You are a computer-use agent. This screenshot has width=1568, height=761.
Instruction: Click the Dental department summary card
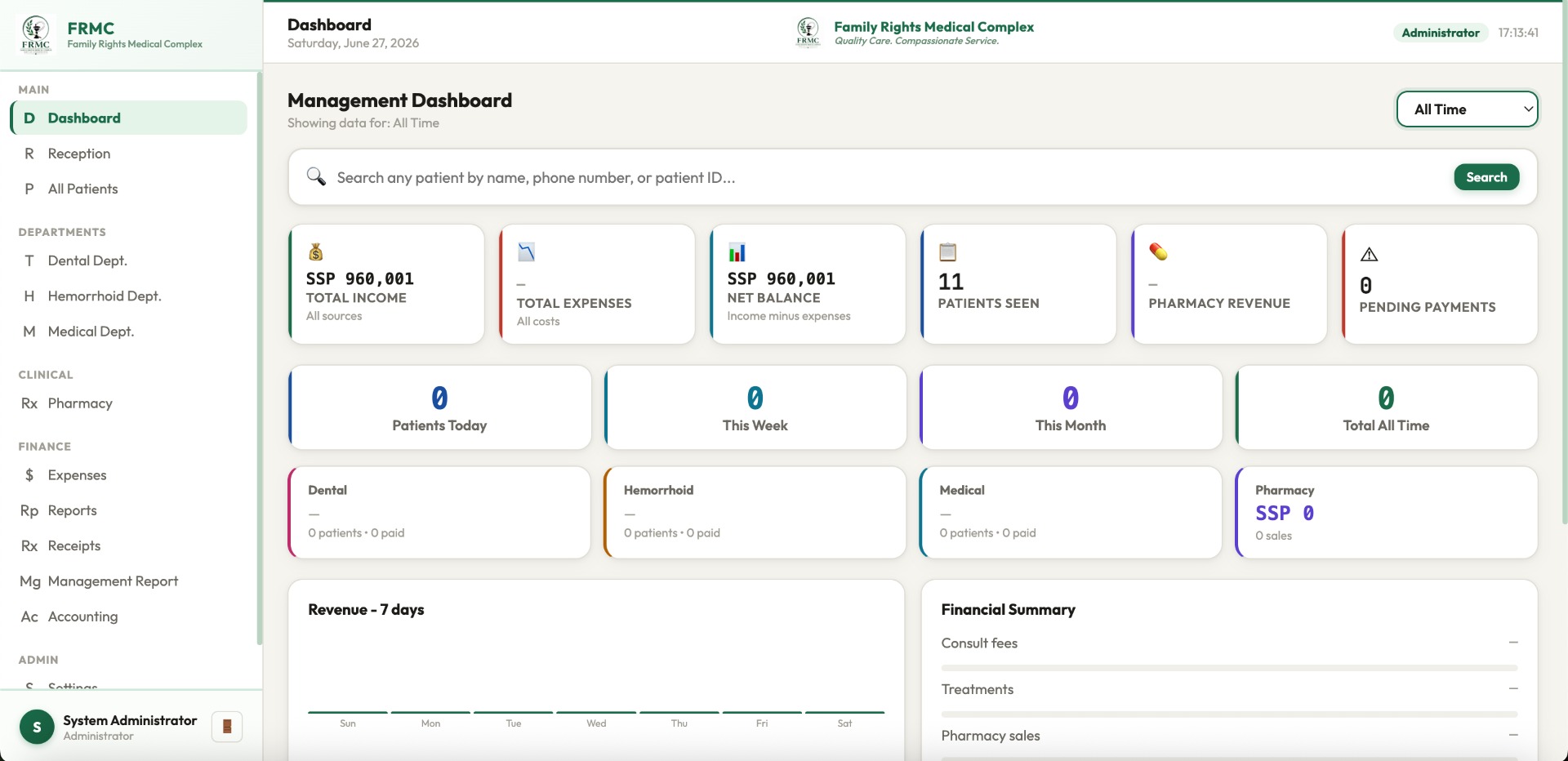pos(439,512)
